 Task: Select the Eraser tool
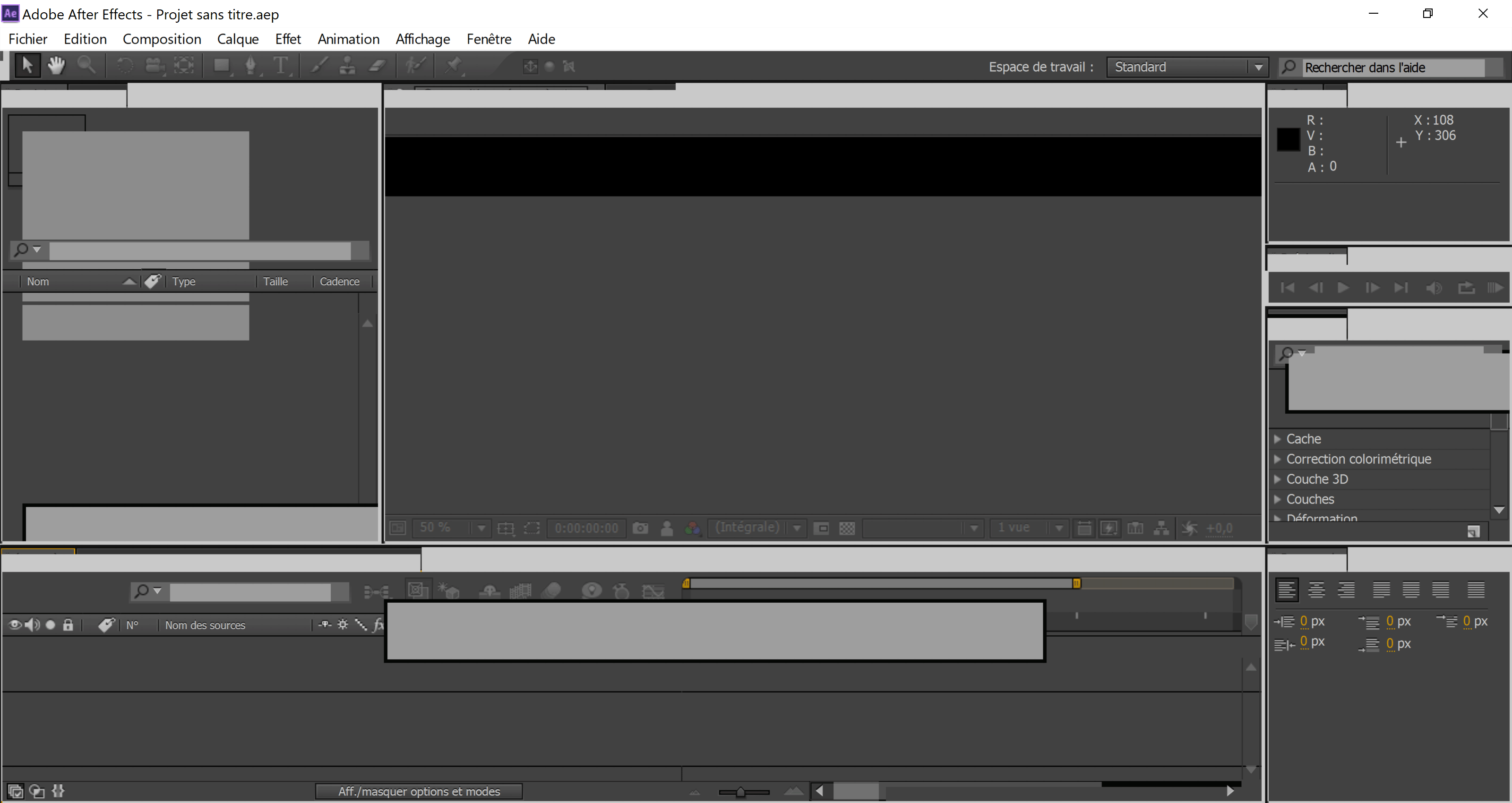(x=378, y=65)
